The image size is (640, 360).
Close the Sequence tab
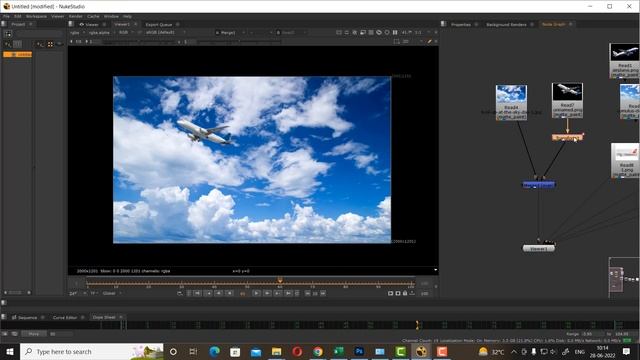tap(42, 317)
